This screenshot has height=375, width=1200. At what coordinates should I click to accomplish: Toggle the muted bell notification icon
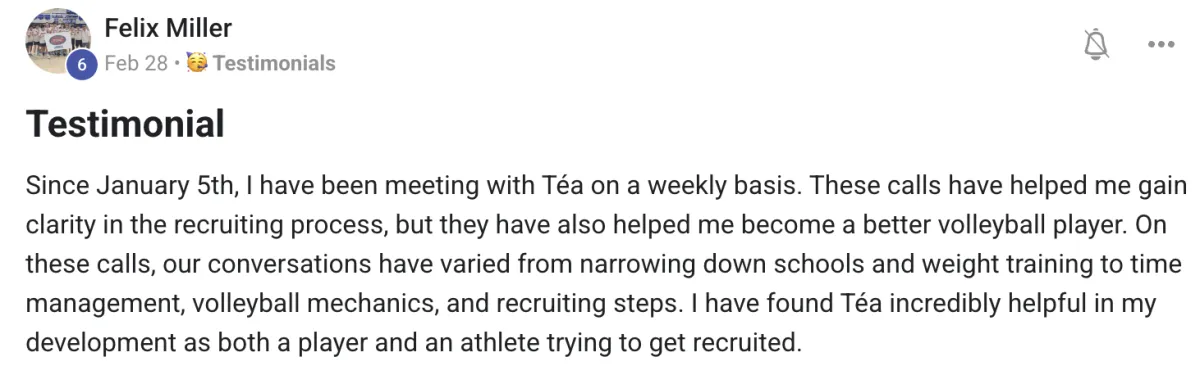tap(1097, 44)
